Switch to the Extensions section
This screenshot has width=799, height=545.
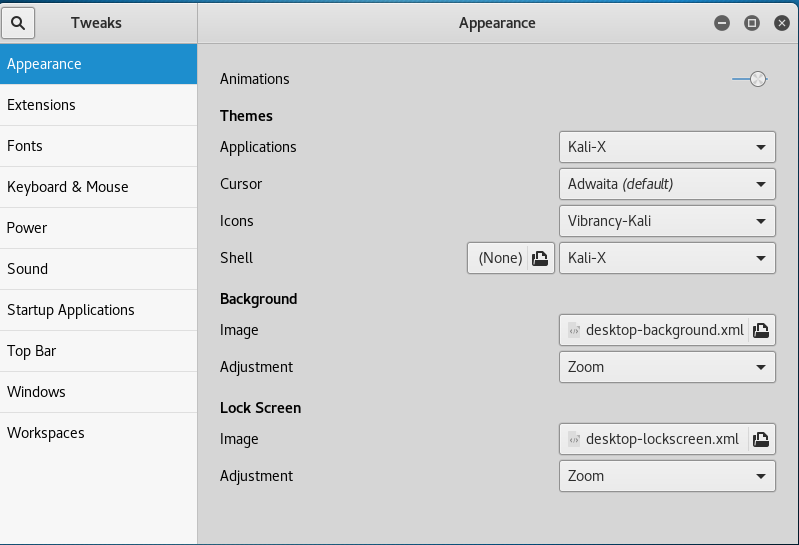tap(98, 105)
